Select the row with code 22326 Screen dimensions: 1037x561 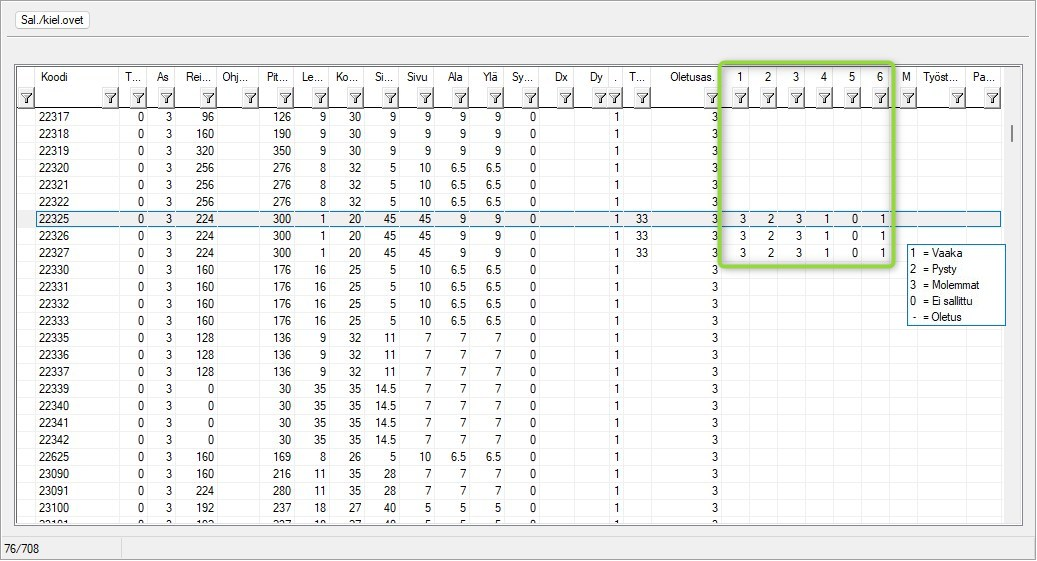click(518, 236)
